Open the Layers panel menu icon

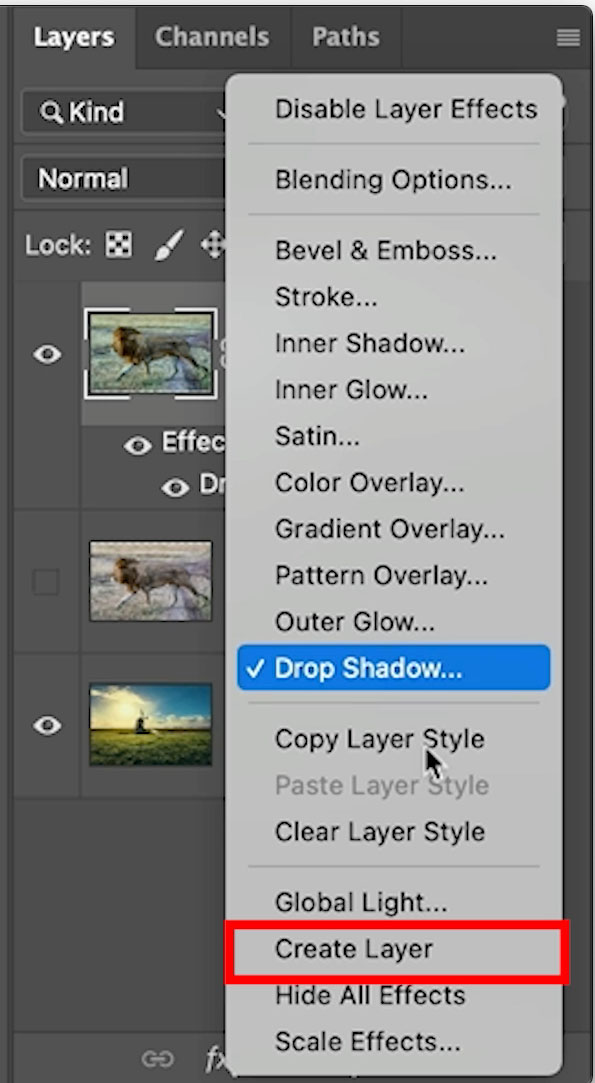coord(568,38)
